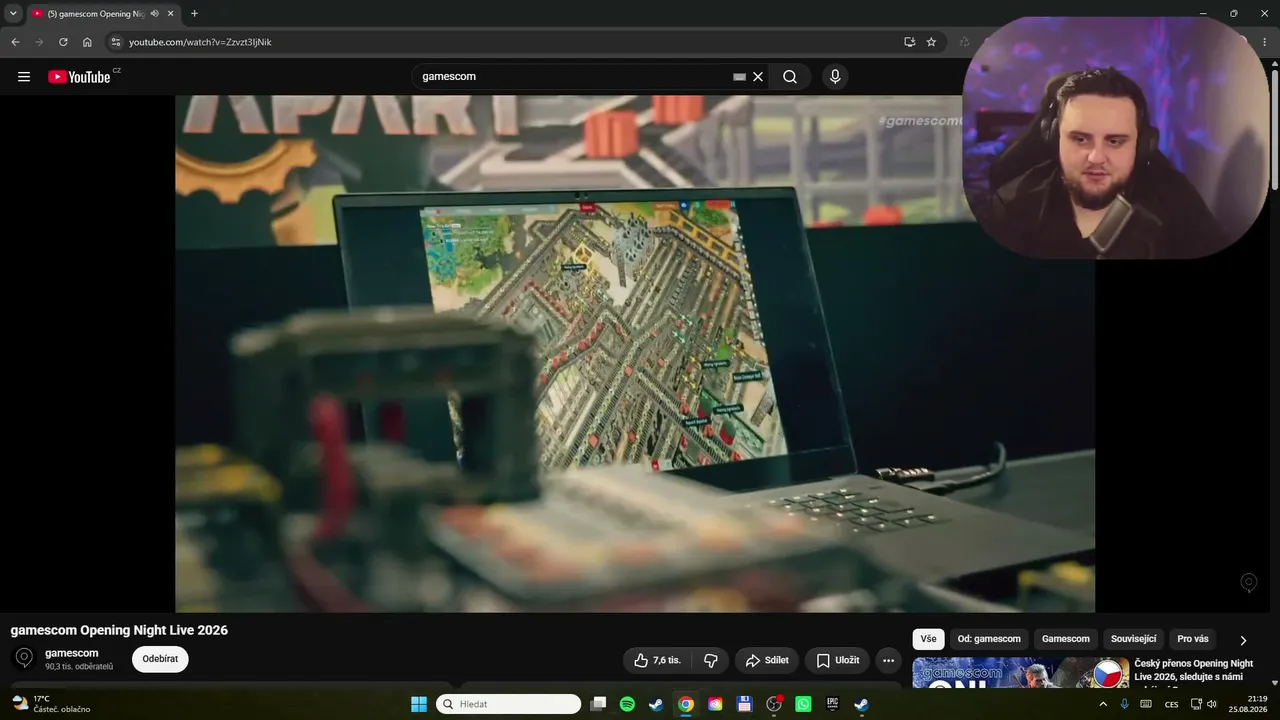
Task: Click the video player to pause
Action: tap(635, 353)
